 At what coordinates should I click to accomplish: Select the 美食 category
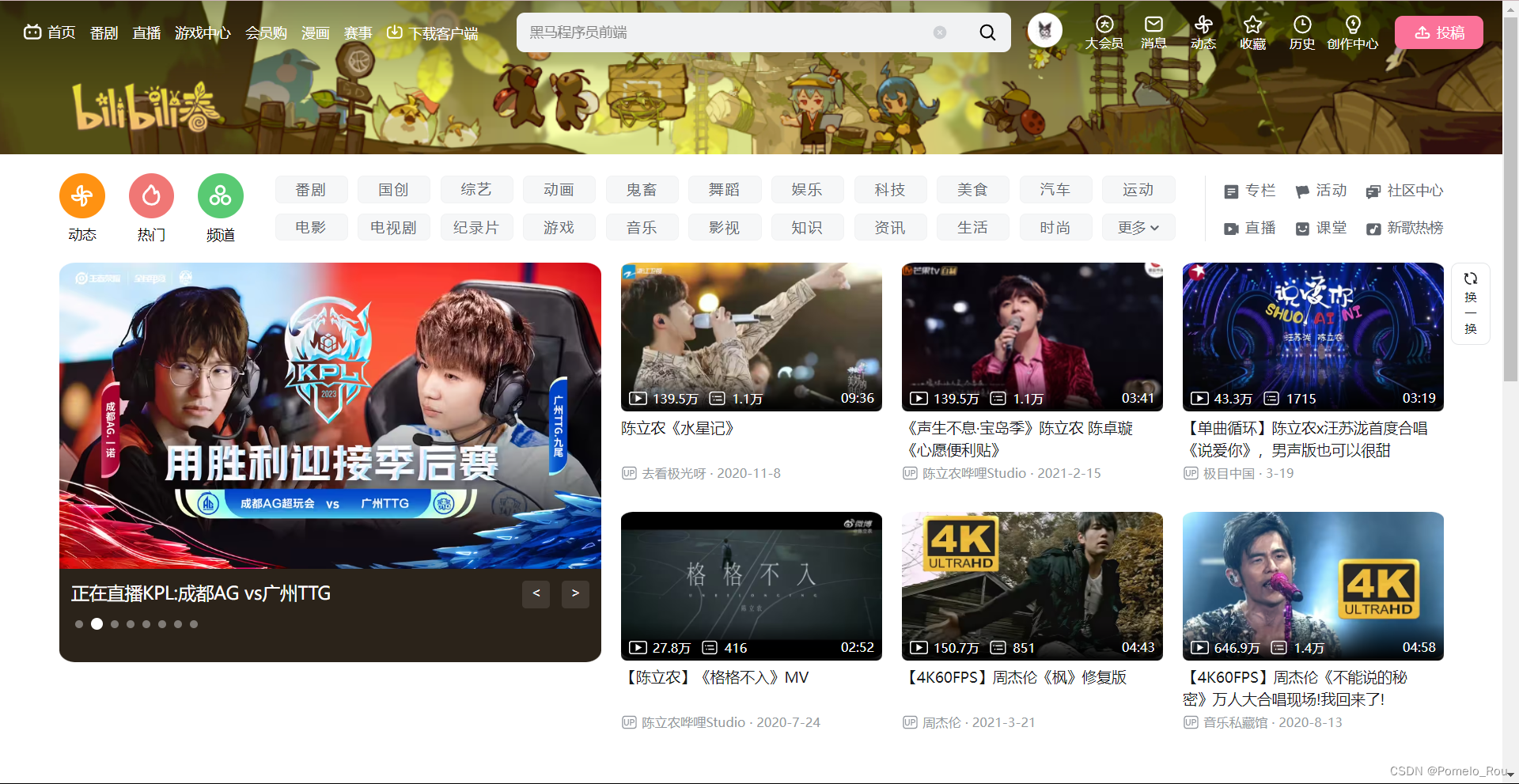[972, 190]
